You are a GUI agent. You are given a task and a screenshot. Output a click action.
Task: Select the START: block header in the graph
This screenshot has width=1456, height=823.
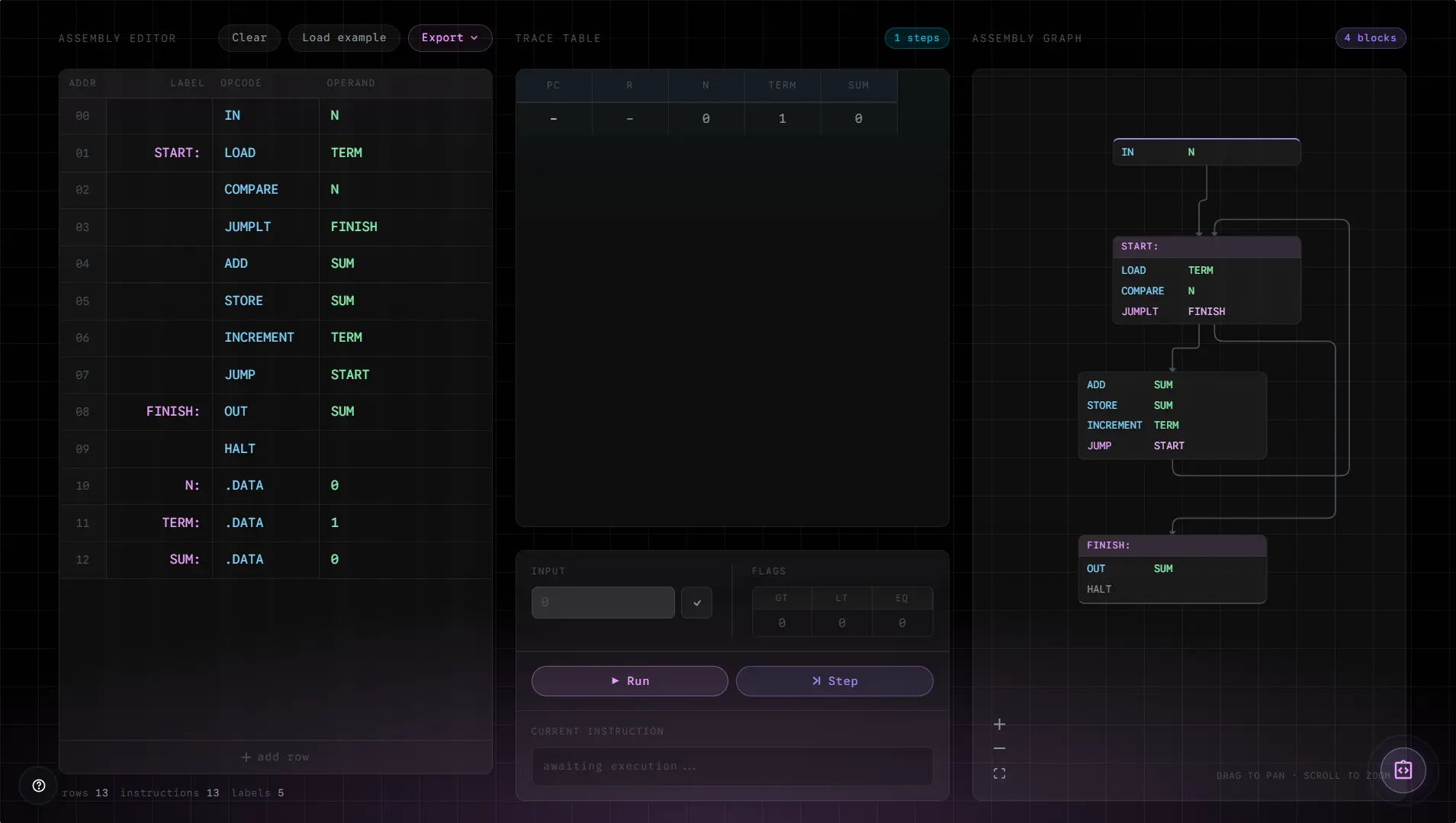pyautogui.click(x=1207, y=247)
